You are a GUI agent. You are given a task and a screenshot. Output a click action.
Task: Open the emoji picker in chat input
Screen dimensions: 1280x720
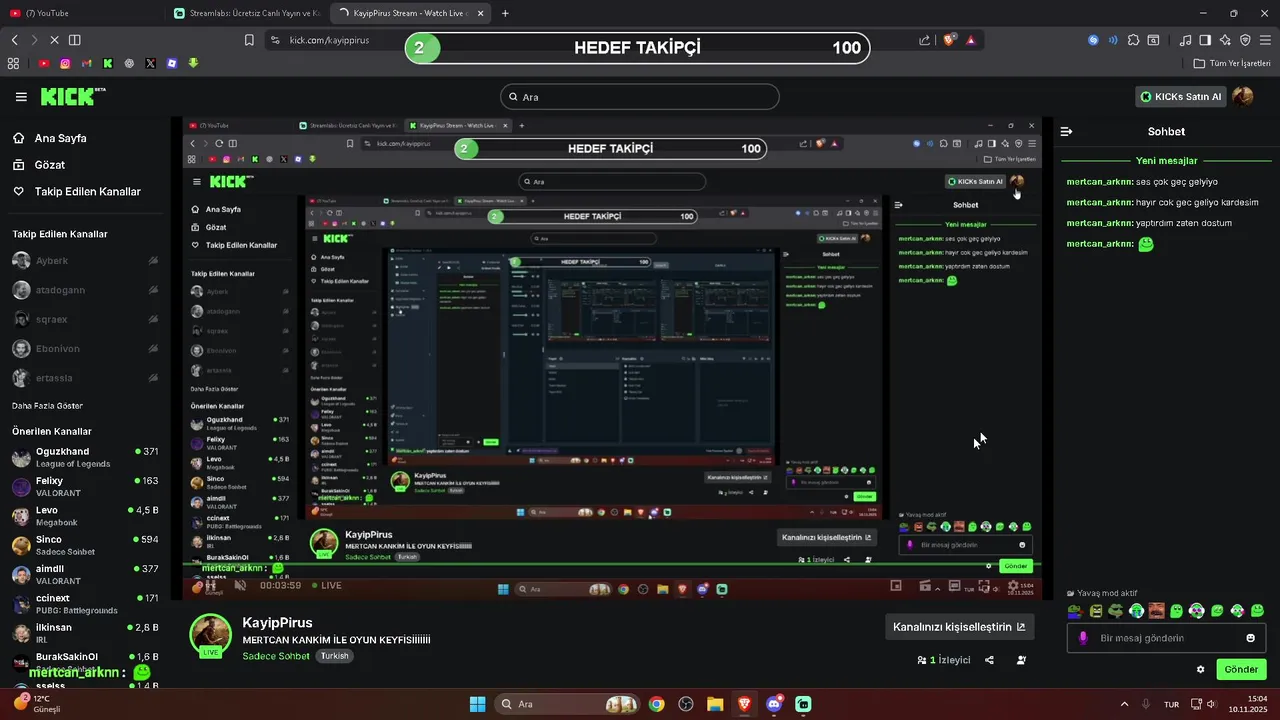click(1250, 638)
